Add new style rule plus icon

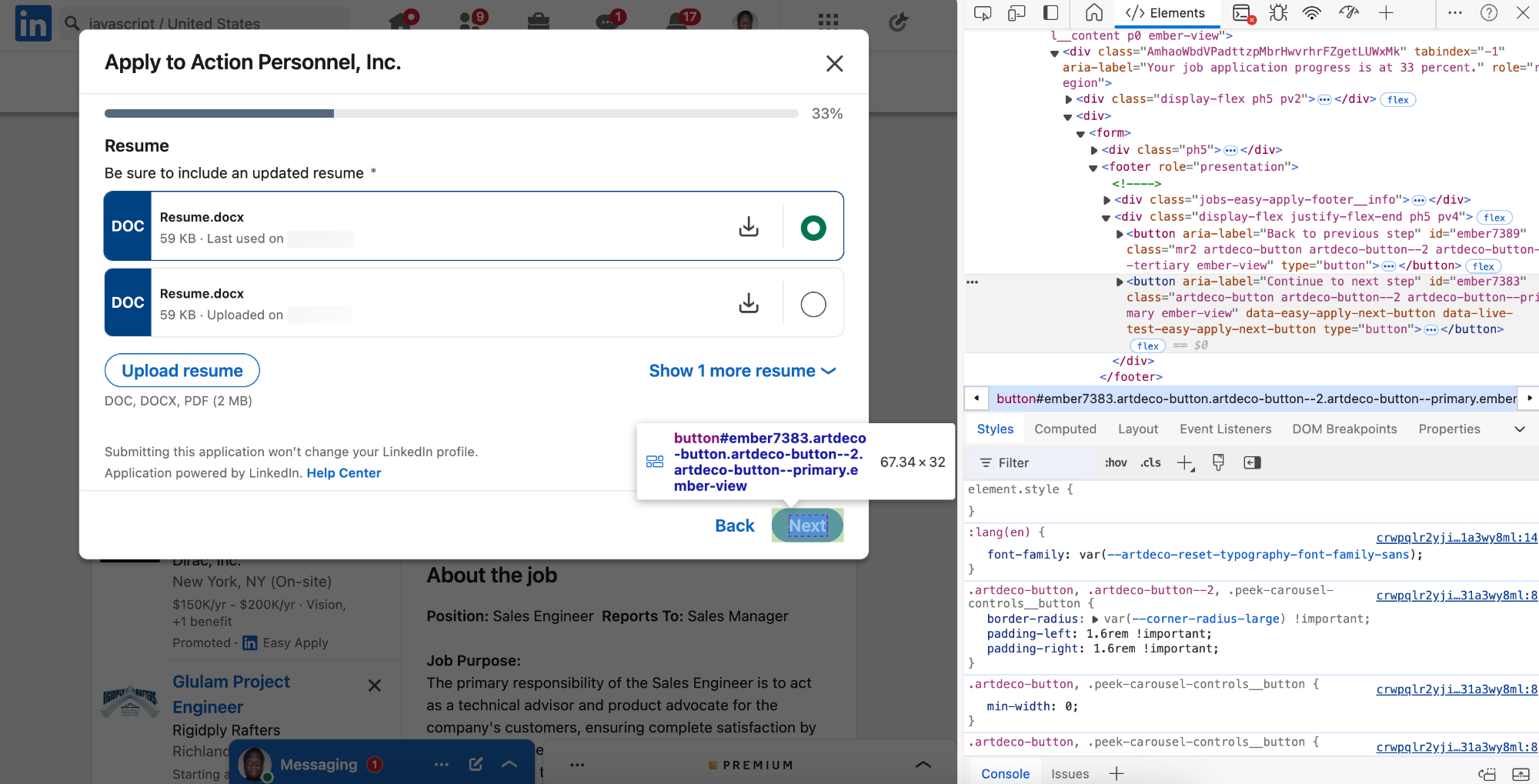[x=1186, y=462]
